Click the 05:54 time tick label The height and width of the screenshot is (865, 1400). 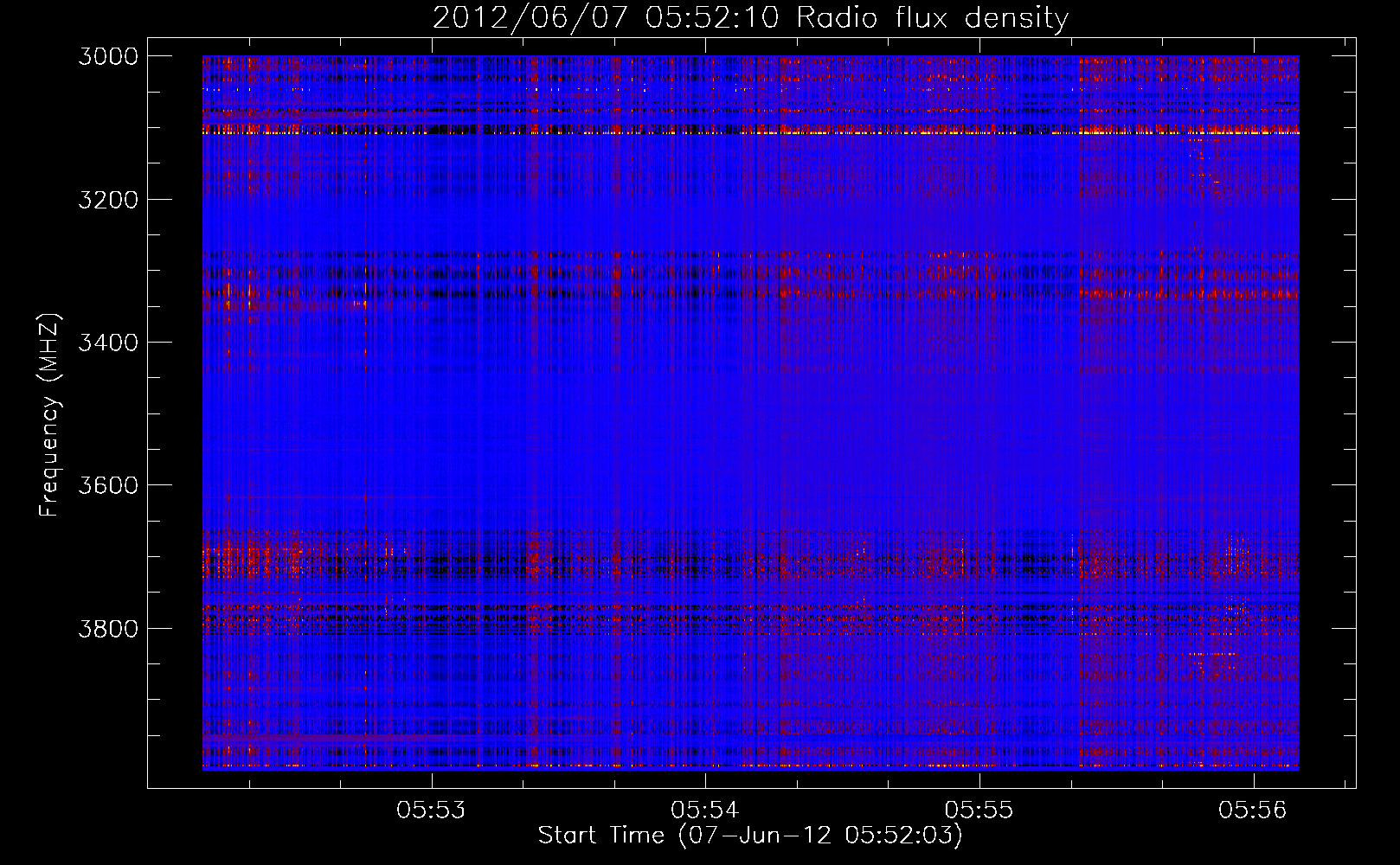(x=705, y=811)
